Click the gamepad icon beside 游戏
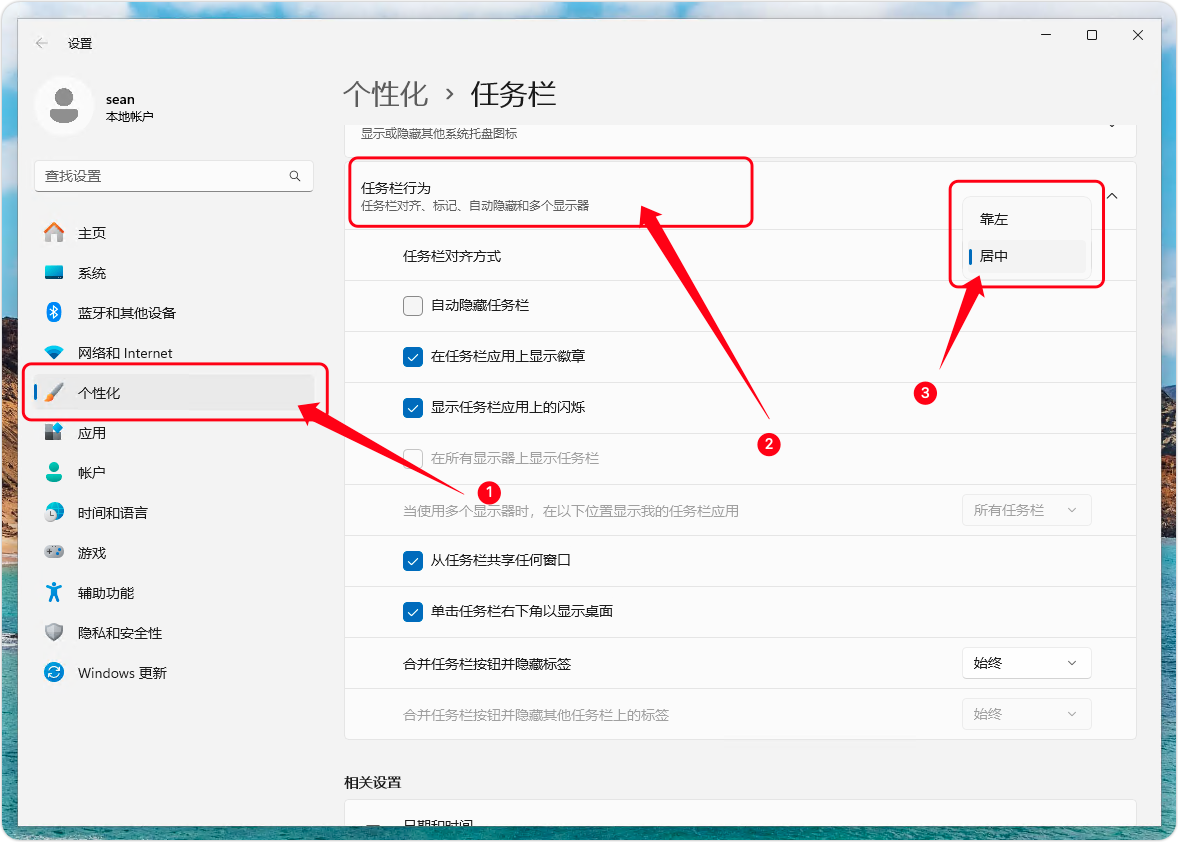The width and height of the screenshot is (1178, 842). [x=54, y=552]
